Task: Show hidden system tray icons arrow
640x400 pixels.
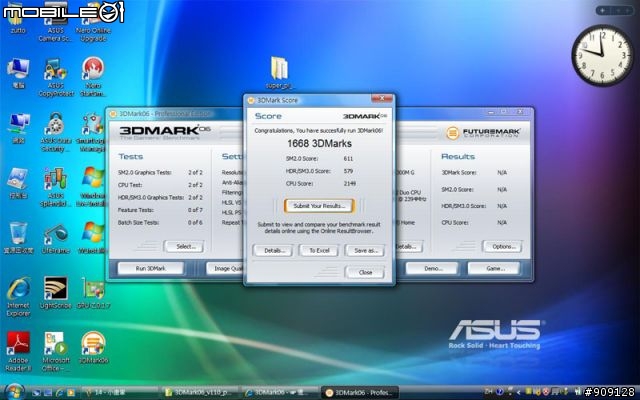Action: 518,392
